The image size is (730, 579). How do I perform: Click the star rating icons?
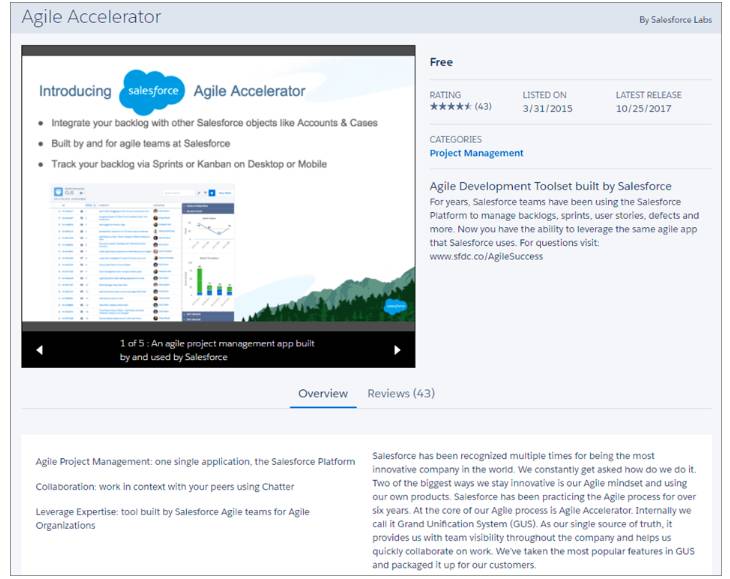(451, 107)
